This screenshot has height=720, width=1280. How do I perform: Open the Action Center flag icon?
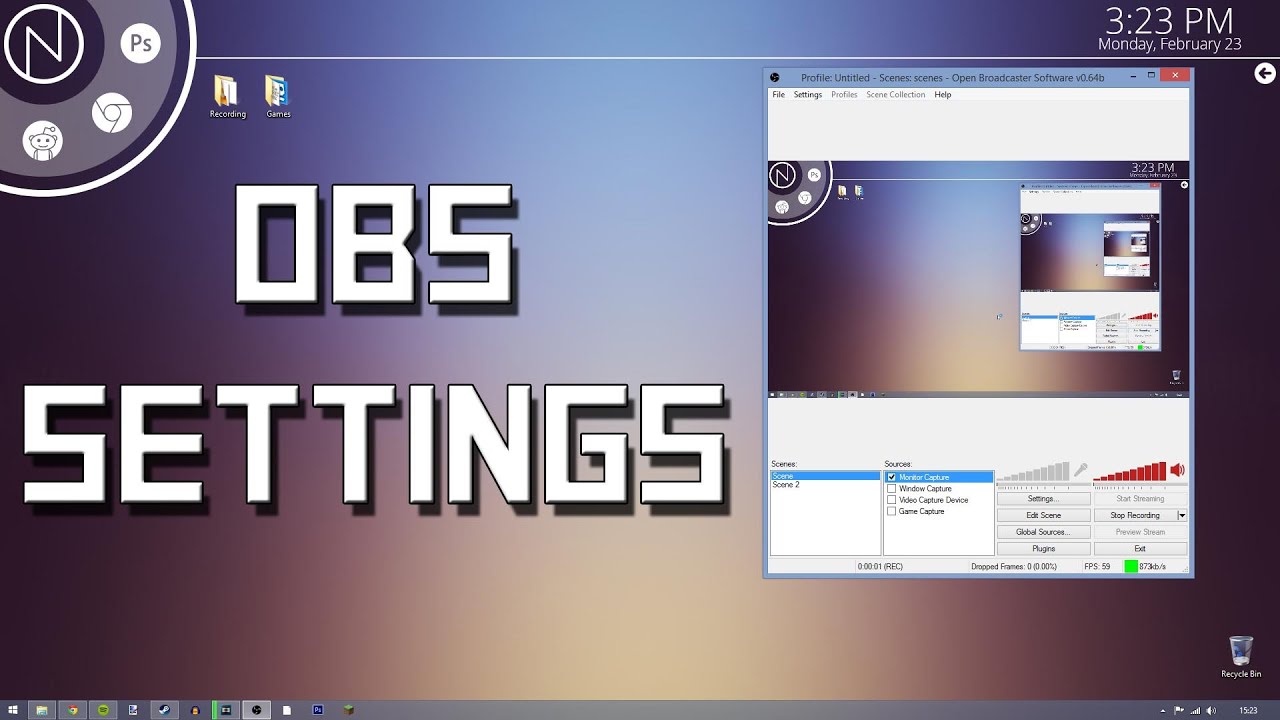pos(1178,710)
